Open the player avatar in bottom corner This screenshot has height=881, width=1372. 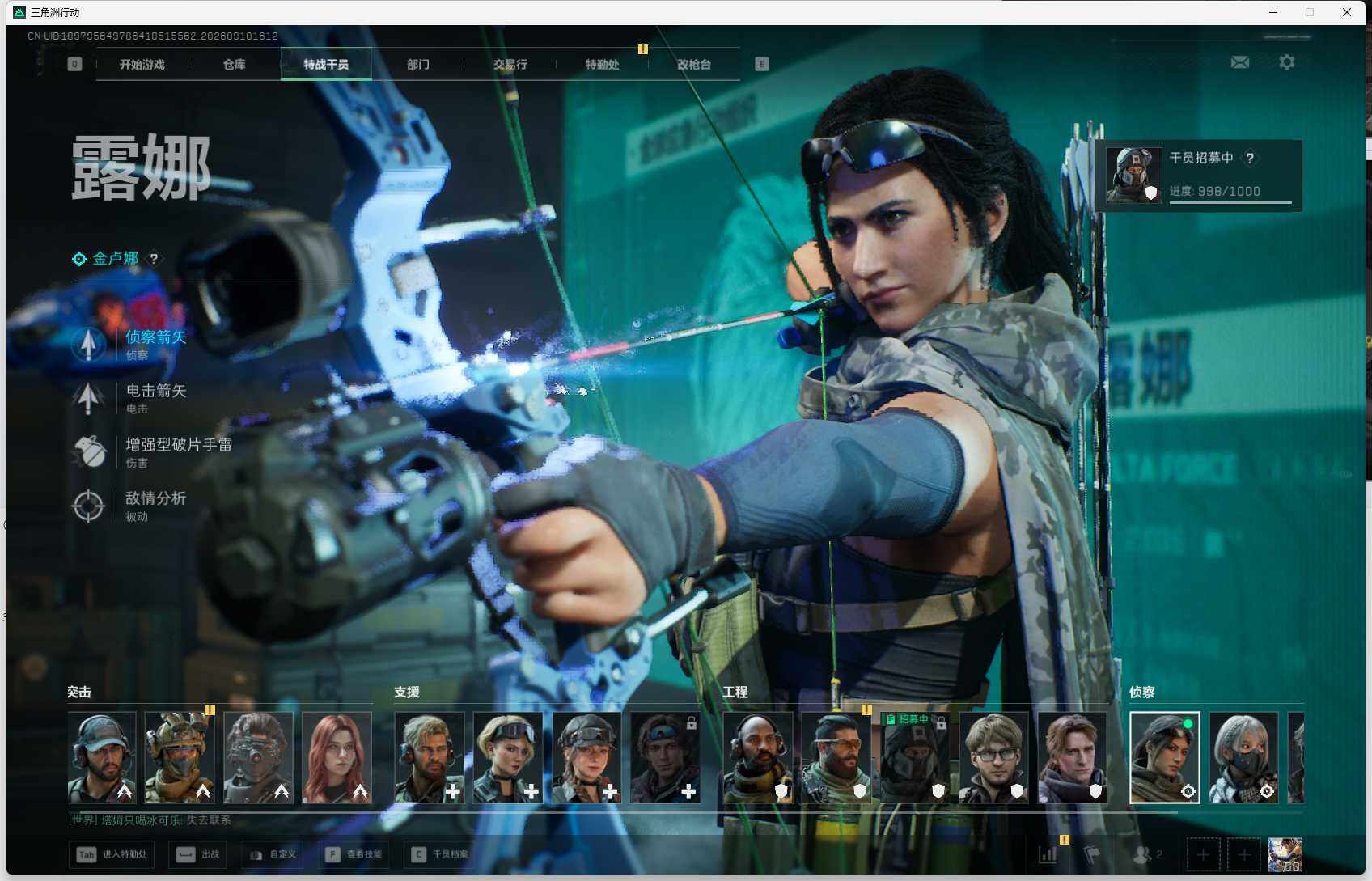click(x=1285, y=854)
